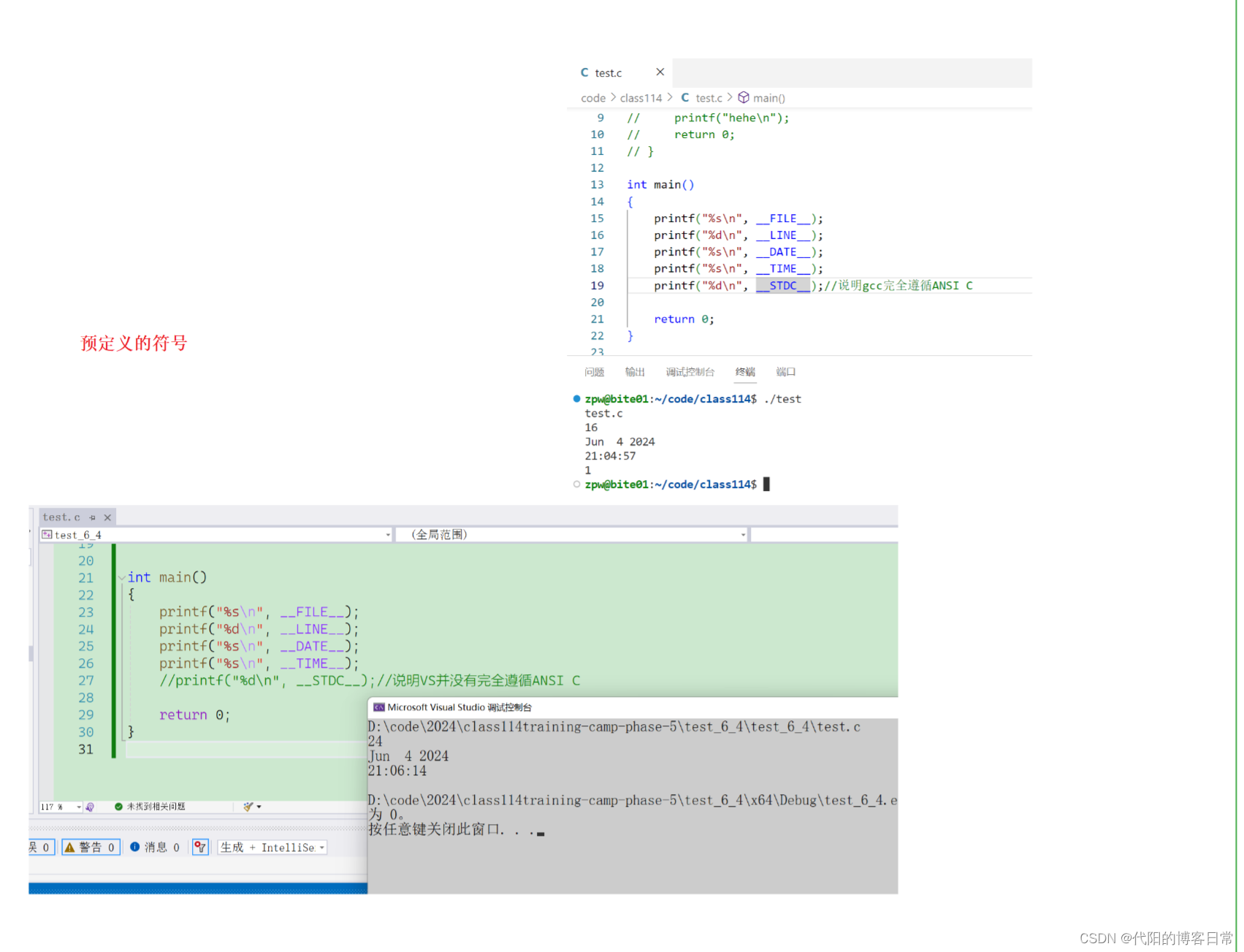
Task: Click the __FILE__ macro on Visual Studio line 23
Action: [312, 612]
